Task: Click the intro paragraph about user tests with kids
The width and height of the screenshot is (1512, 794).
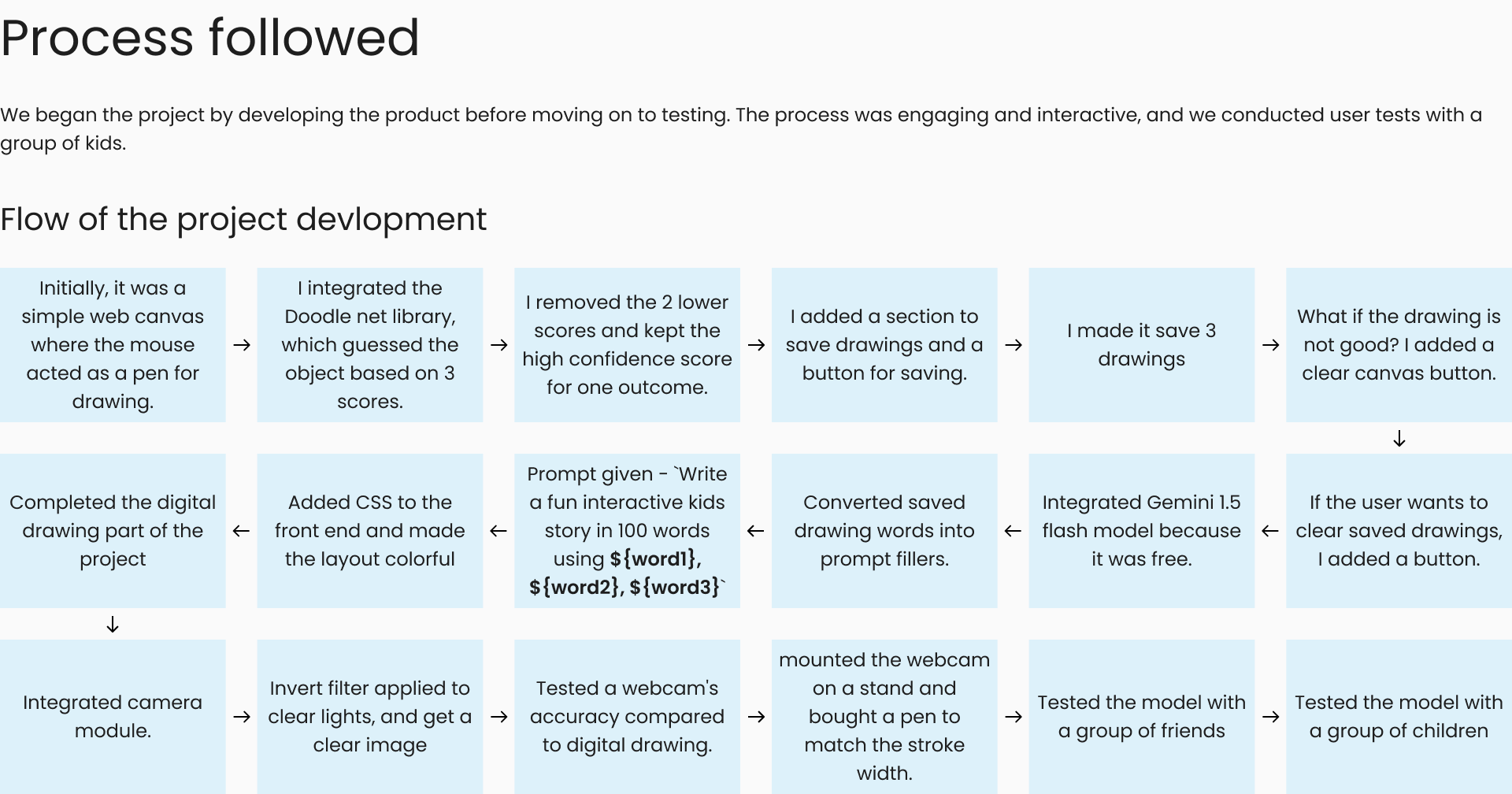Action: click(x=740, y=128)
